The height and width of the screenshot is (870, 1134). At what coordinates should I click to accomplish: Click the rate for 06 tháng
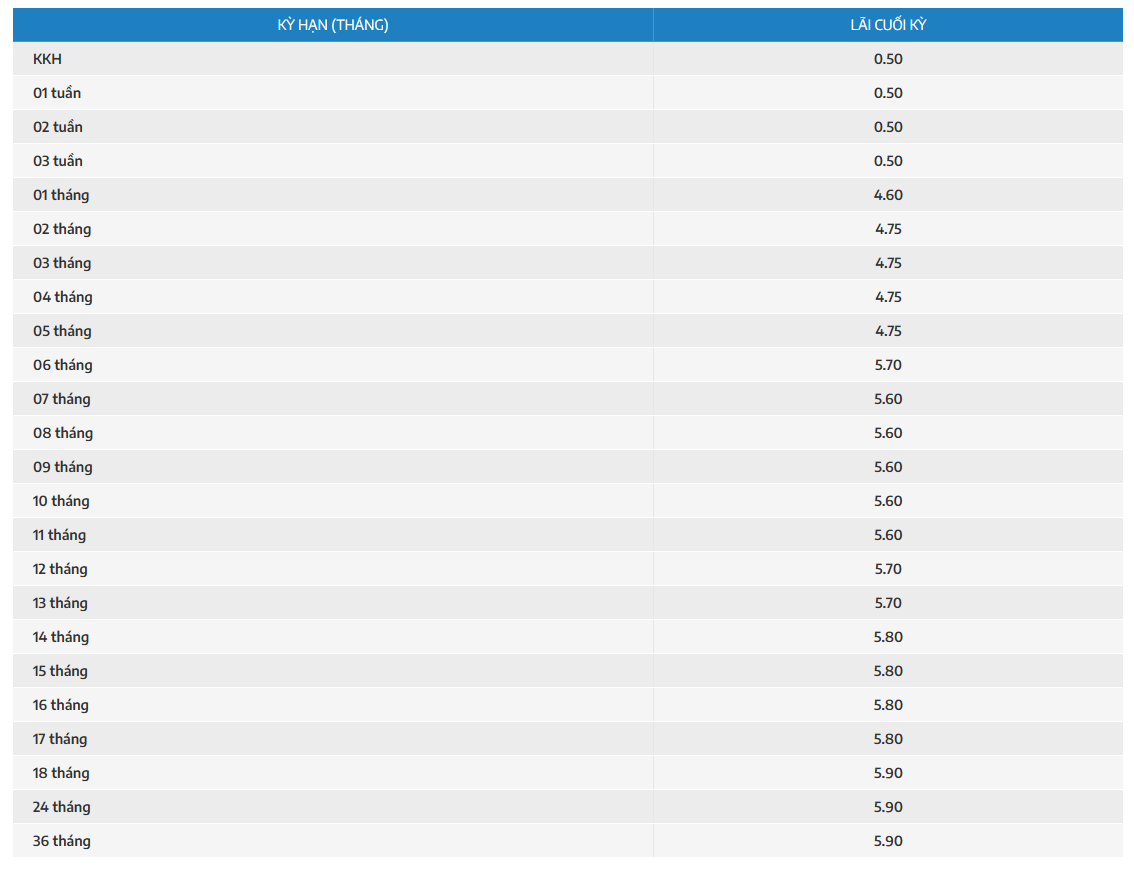point(888,365)
